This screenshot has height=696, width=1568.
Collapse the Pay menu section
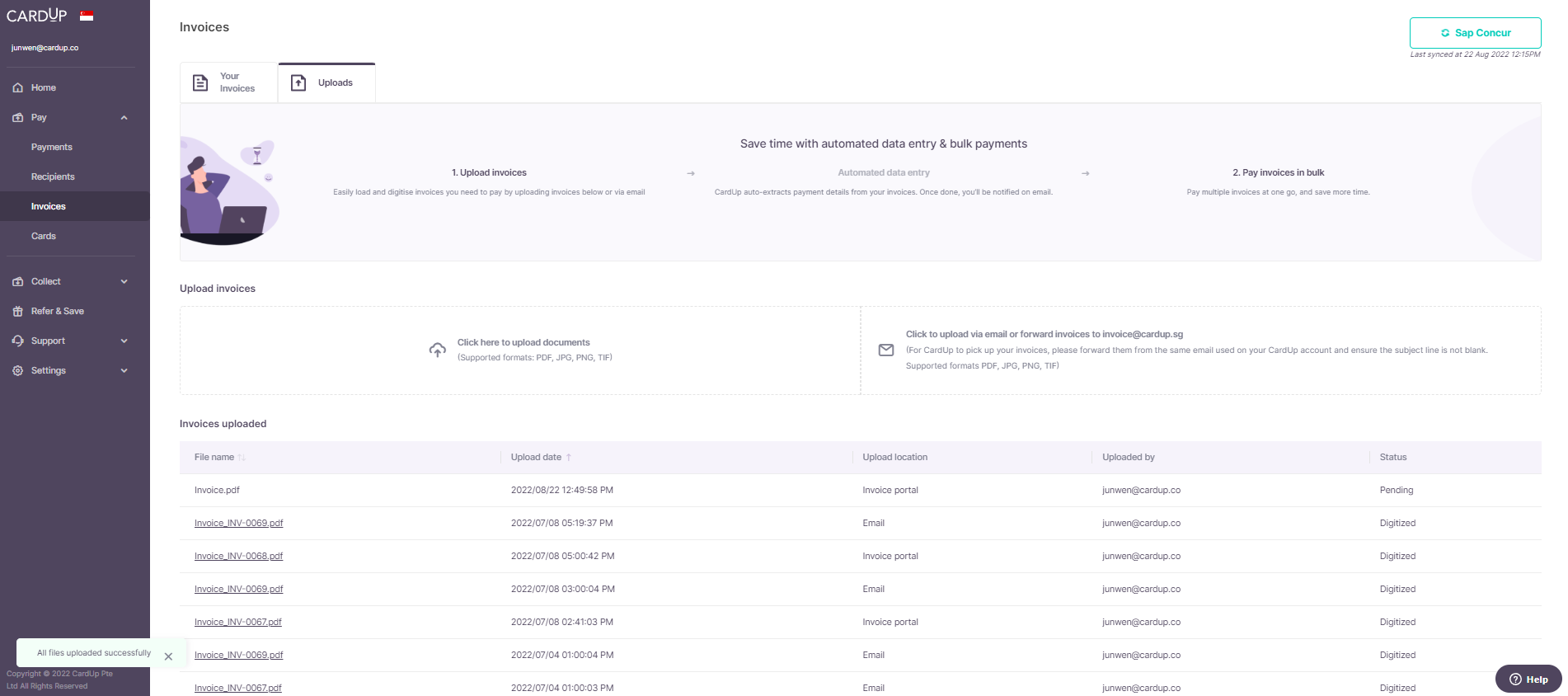(x=124, y=117)
